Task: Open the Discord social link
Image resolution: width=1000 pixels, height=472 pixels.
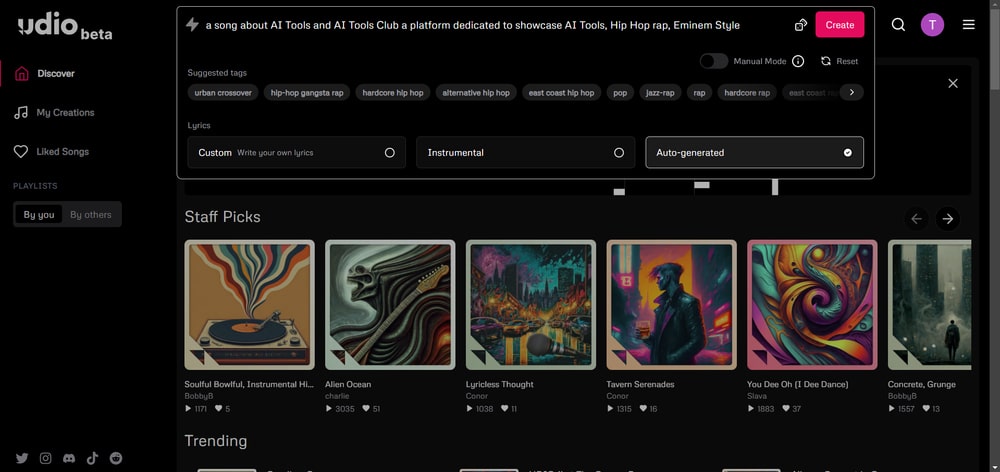Action: tap(69, 458)
